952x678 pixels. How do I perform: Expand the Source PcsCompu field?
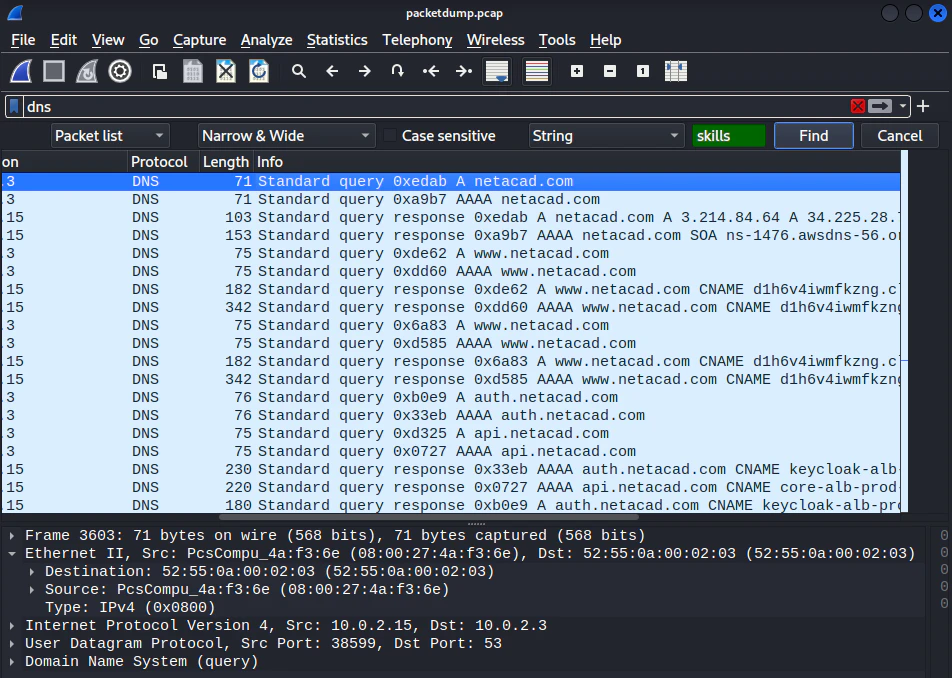[32, 589]
